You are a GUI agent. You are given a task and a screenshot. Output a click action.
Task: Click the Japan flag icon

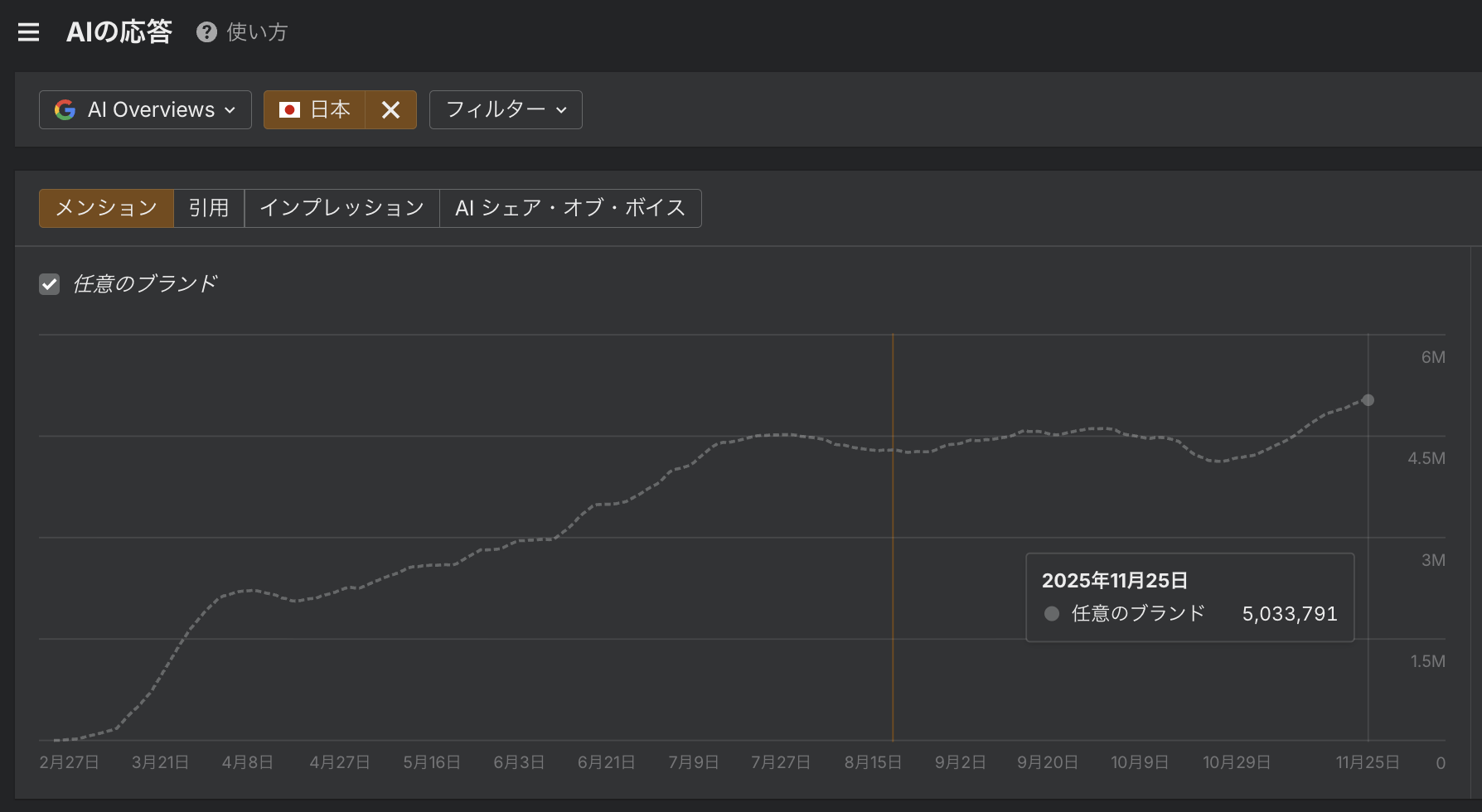[289, 110]
